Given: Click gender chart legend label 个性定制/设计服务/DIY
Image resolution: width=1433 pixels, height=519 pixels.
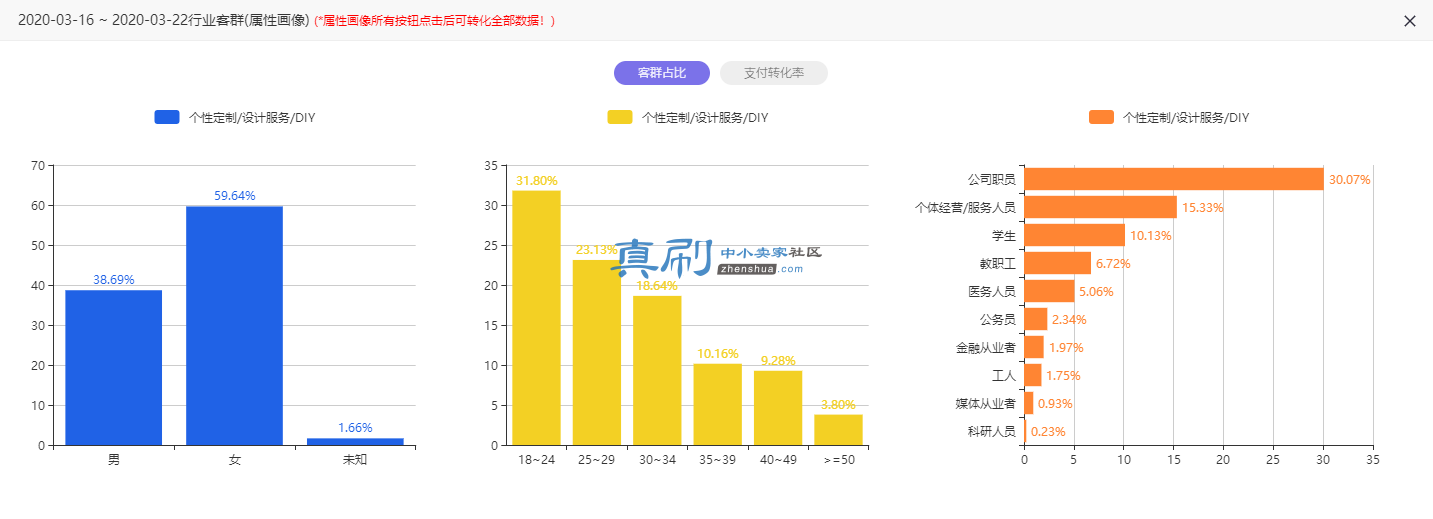Looking at the screenshot, I should tap(252, 117).
